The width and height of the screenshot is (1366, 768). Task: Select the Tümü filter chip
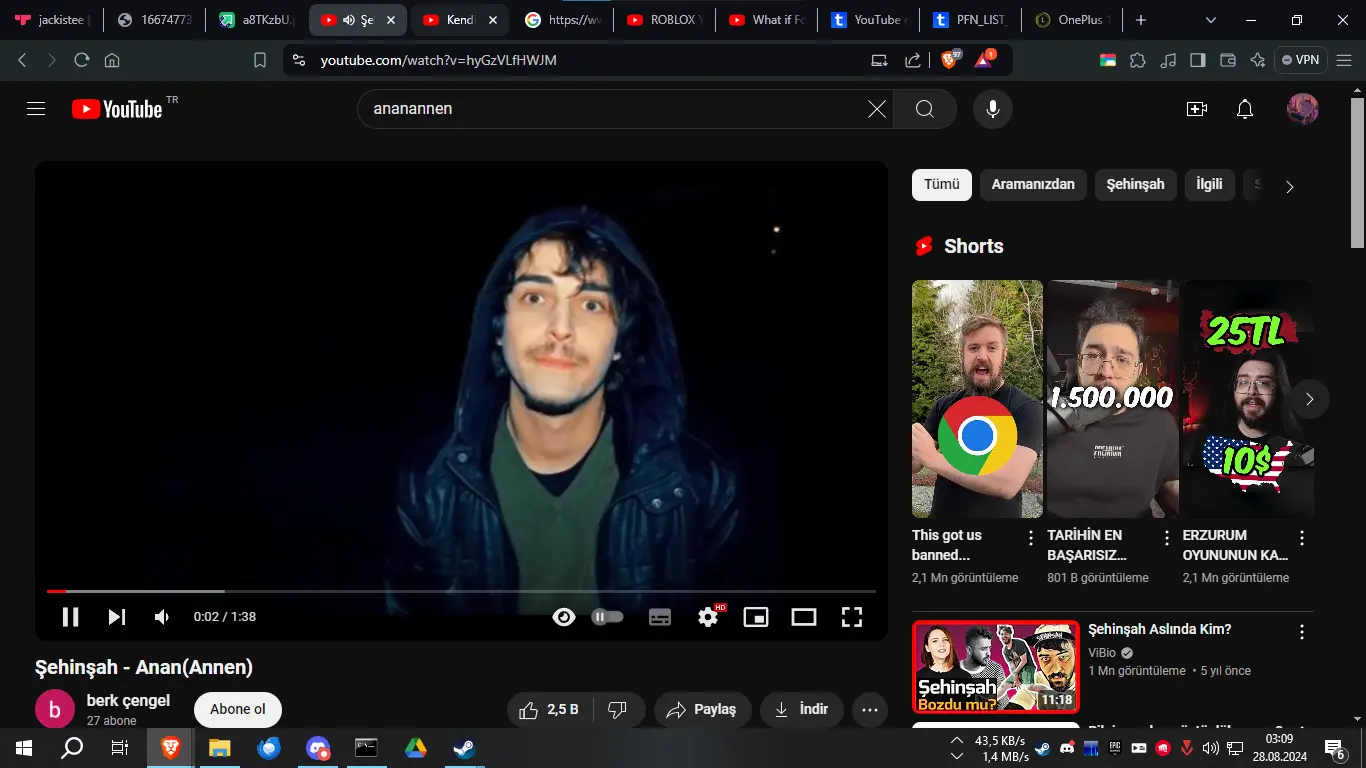(942, 185)
